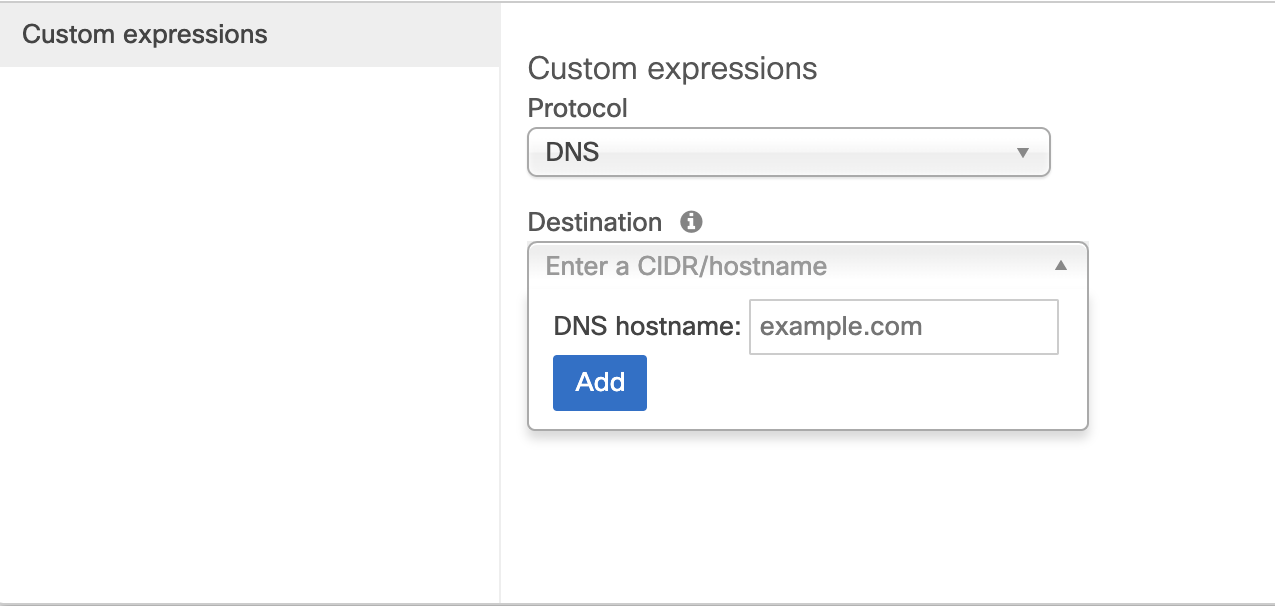The image size is (1275, 606).
Task: Click the Enter a CIDR/hostname placeholder text
Action: pyautogui.click(x=686, y=267)
